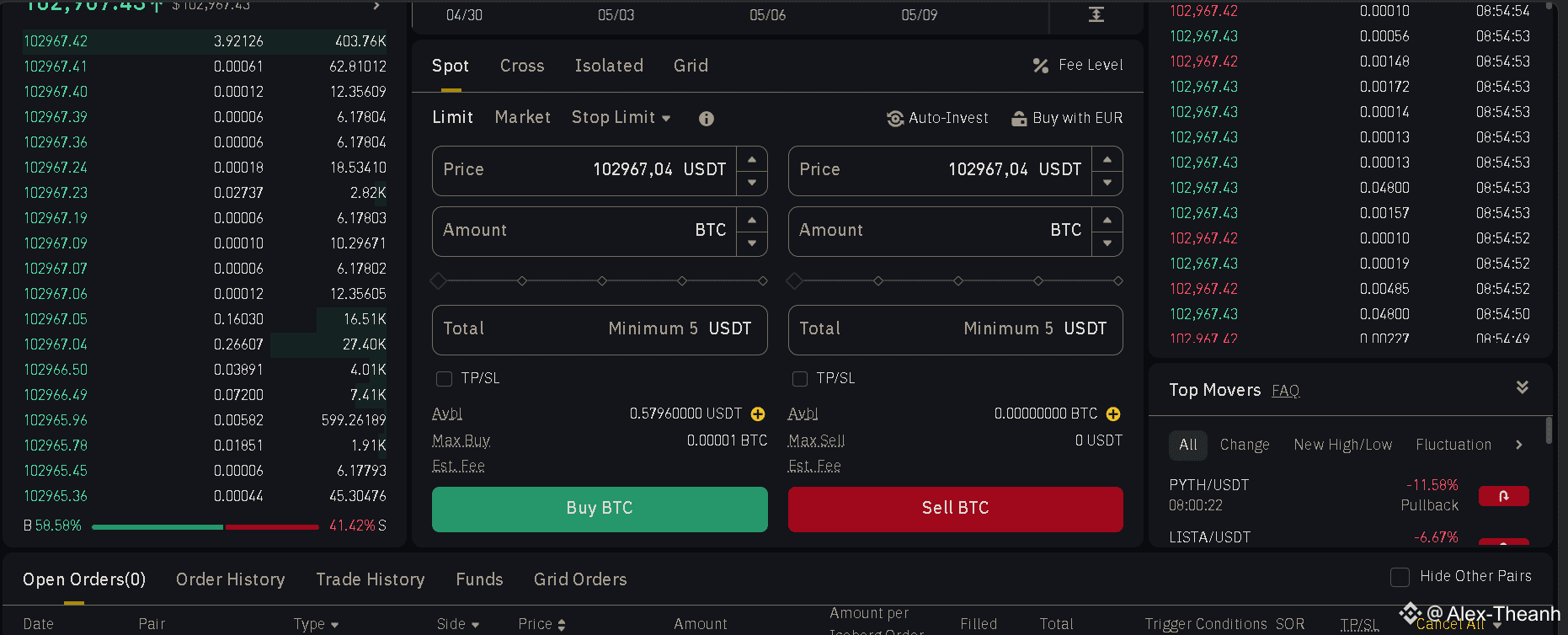Collapse the Top Movers panel
The image size is (1568, 635).
click(x=1522, y=387)
